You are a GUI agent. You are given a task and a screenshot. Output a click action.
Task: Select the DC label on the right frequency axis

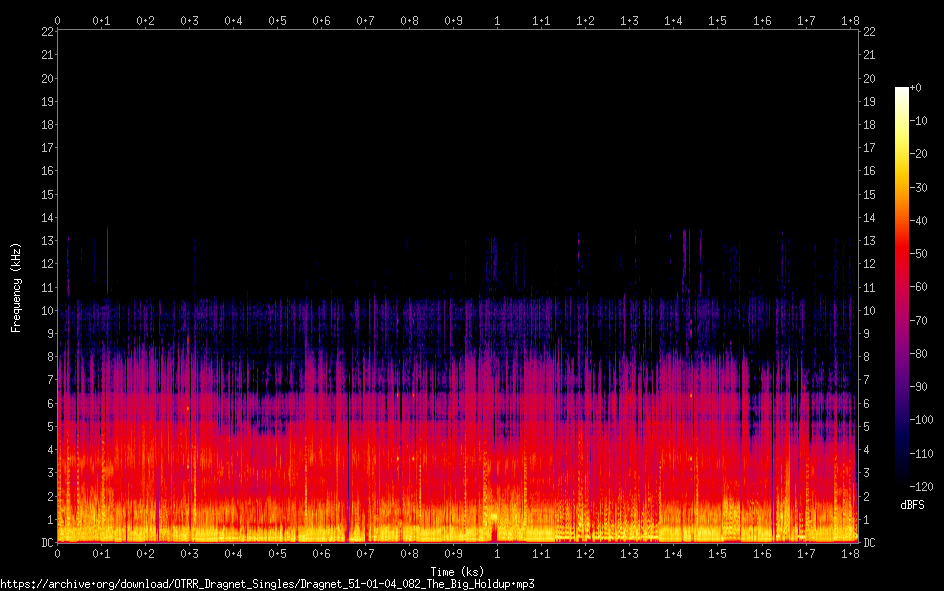(869, 543)
